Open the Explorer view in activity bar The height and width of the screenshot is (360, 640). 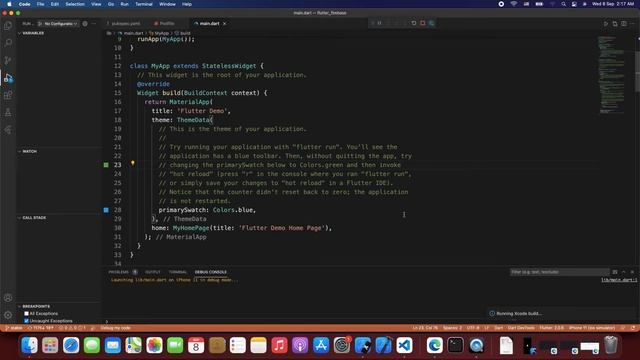click(x=8, y=26)
